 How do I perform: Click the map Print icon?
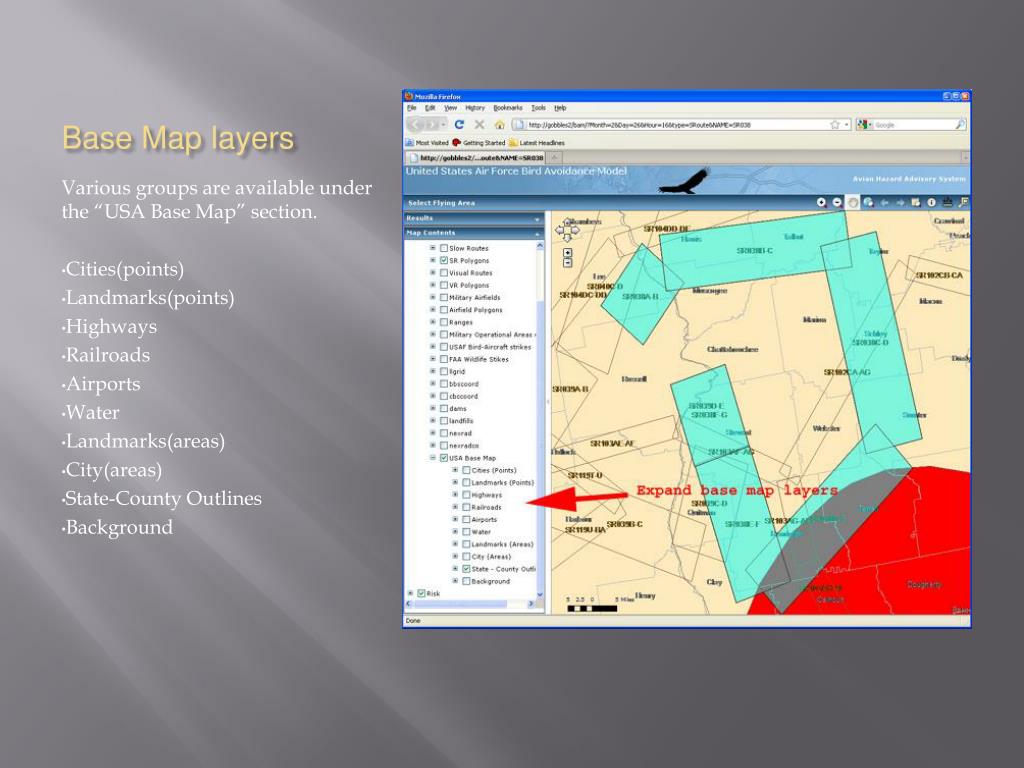[x=947, y=202]
